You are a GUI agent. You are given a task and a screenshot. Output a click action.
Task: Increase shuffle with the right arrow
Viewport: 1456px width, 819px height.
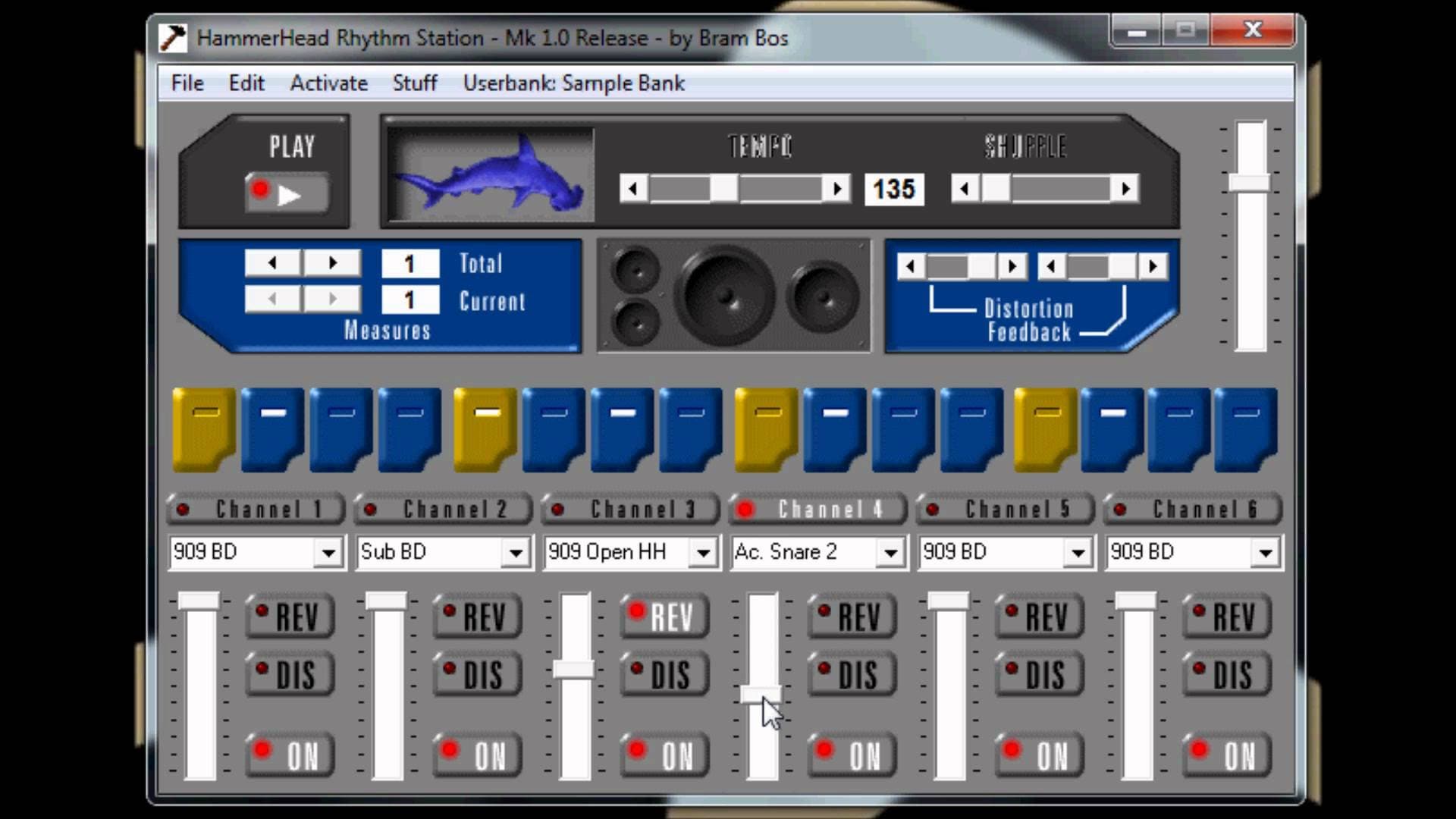1125,188
